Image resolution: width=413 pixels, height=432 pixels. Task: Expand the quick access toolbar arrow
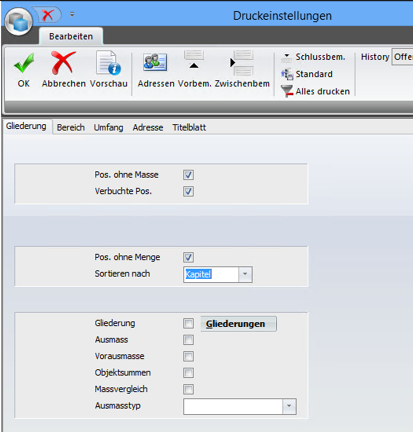pyautogui.click(x=72, y=14)
